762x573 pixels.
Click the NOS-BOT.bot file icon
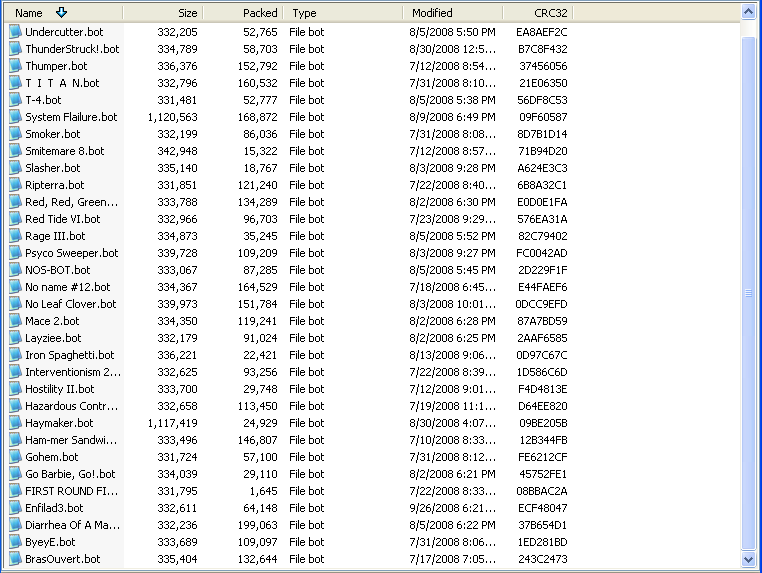tap(16, 270)
